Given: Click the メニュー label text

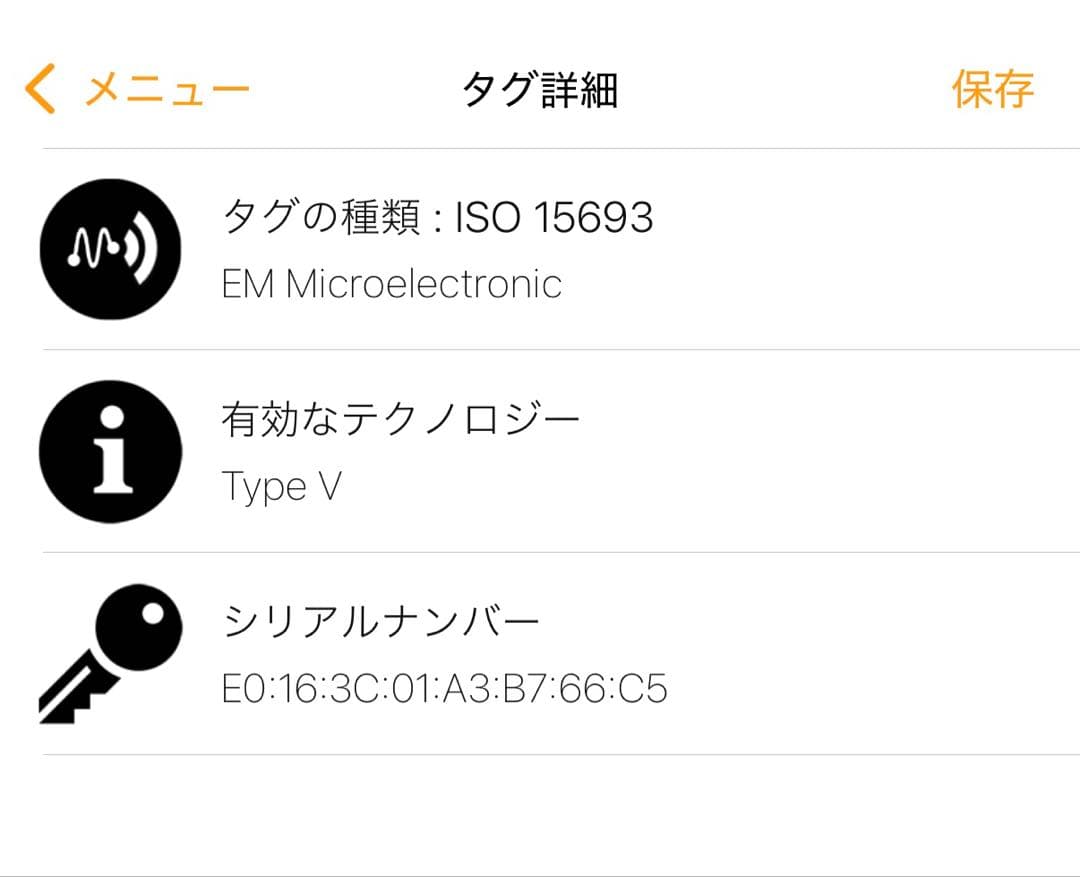Looking at the screenshot, I should tap(168, 88).
